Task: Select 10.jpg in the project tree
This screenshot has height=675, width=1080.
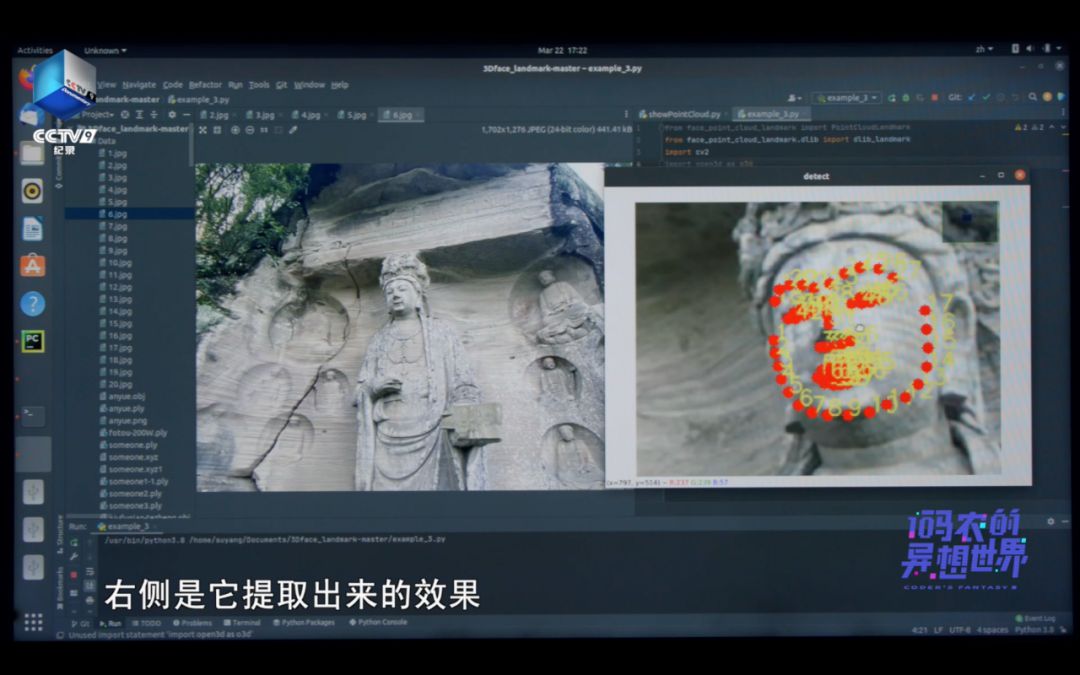Action: (x=119, y=263)
